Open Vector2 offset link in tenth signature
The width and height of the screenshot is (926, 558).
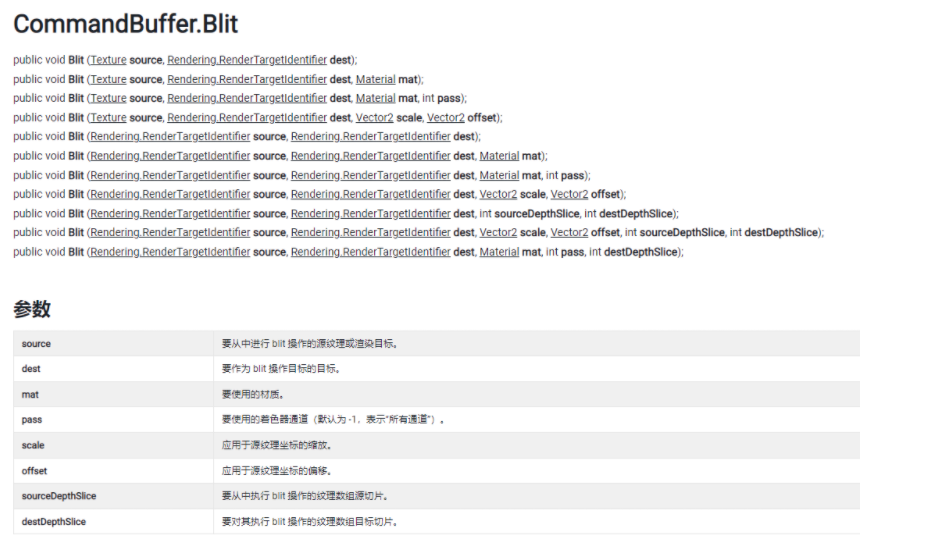(569, 233)
